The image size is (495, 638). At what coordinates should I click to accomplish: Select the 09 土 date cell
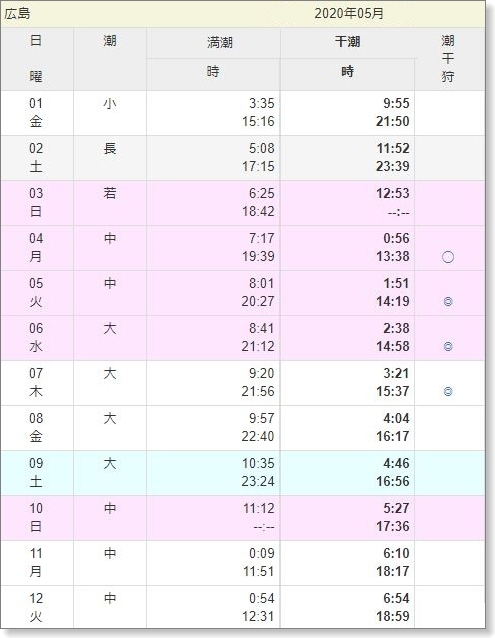[x=36, y=472]
